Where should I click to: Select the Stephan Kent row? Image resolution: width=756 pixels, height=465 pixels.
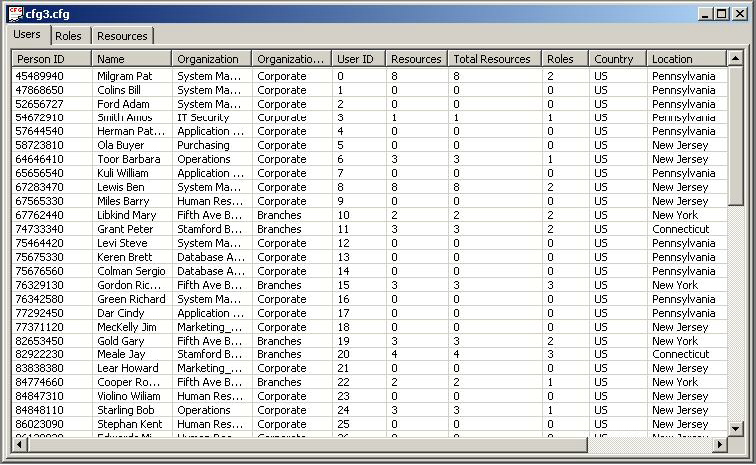click(369, 424)
